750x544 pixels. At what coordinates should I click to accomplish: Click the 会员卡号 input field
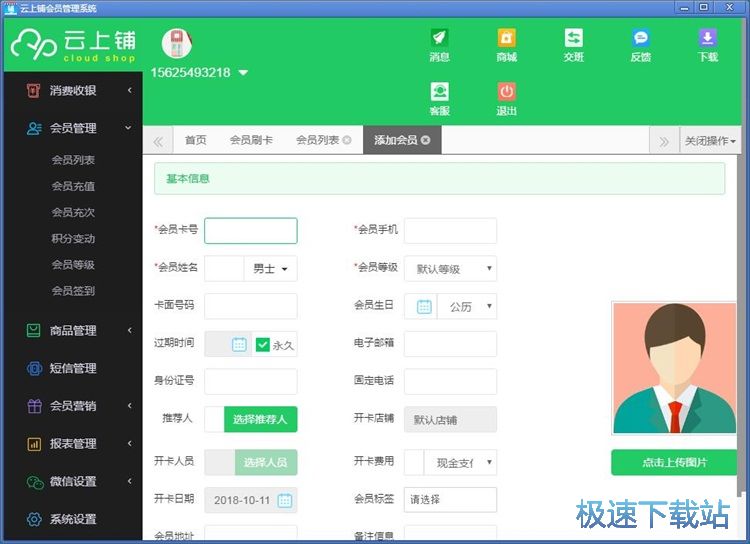(251, 231)
